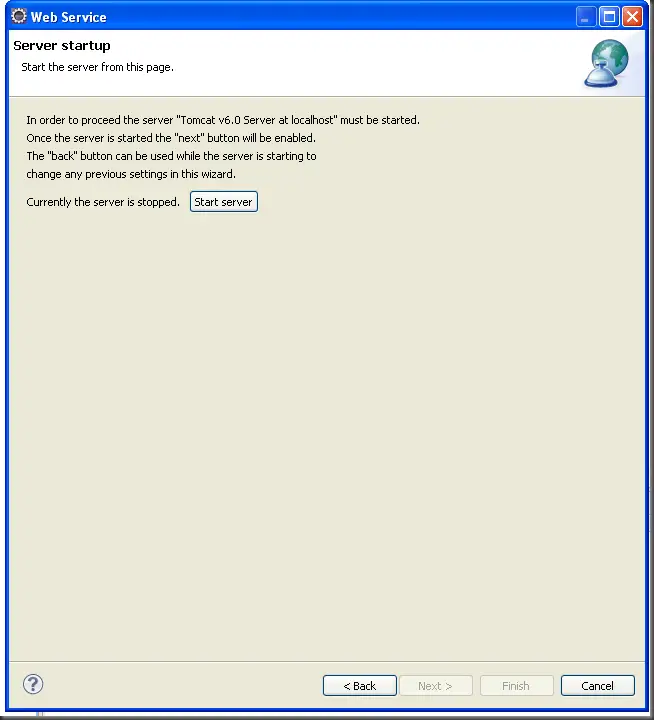Click 'change any previous settings in this wizard' text
The height and width of the screenshot is (720, 654).
click(131, 174)
